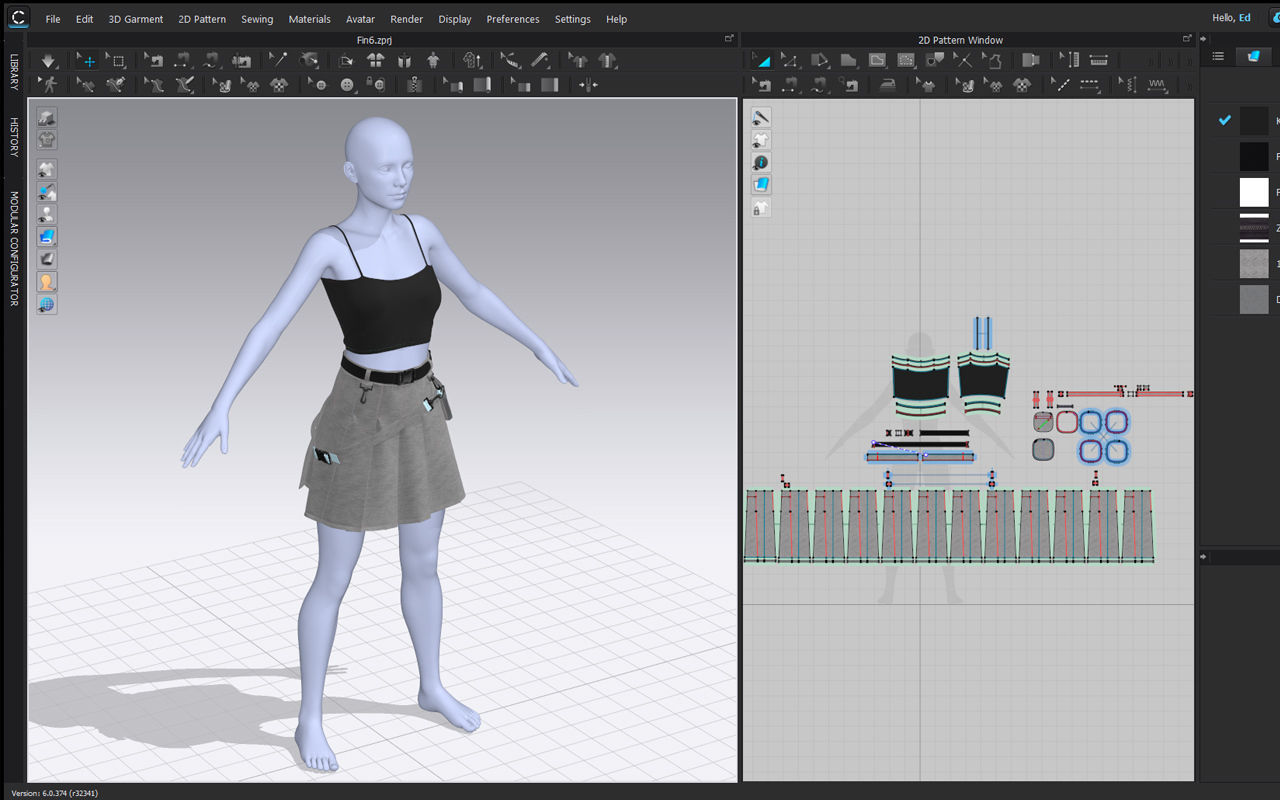Viewport: 1280px width, 800px height.
Task: Click the list view icon in right panel
Action: [1218, 56]
